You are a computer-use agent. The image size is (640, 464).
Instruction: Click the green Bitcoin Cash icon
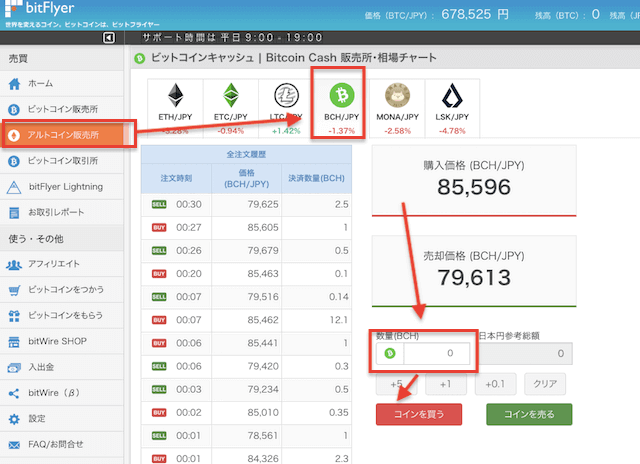coord(342,95)
